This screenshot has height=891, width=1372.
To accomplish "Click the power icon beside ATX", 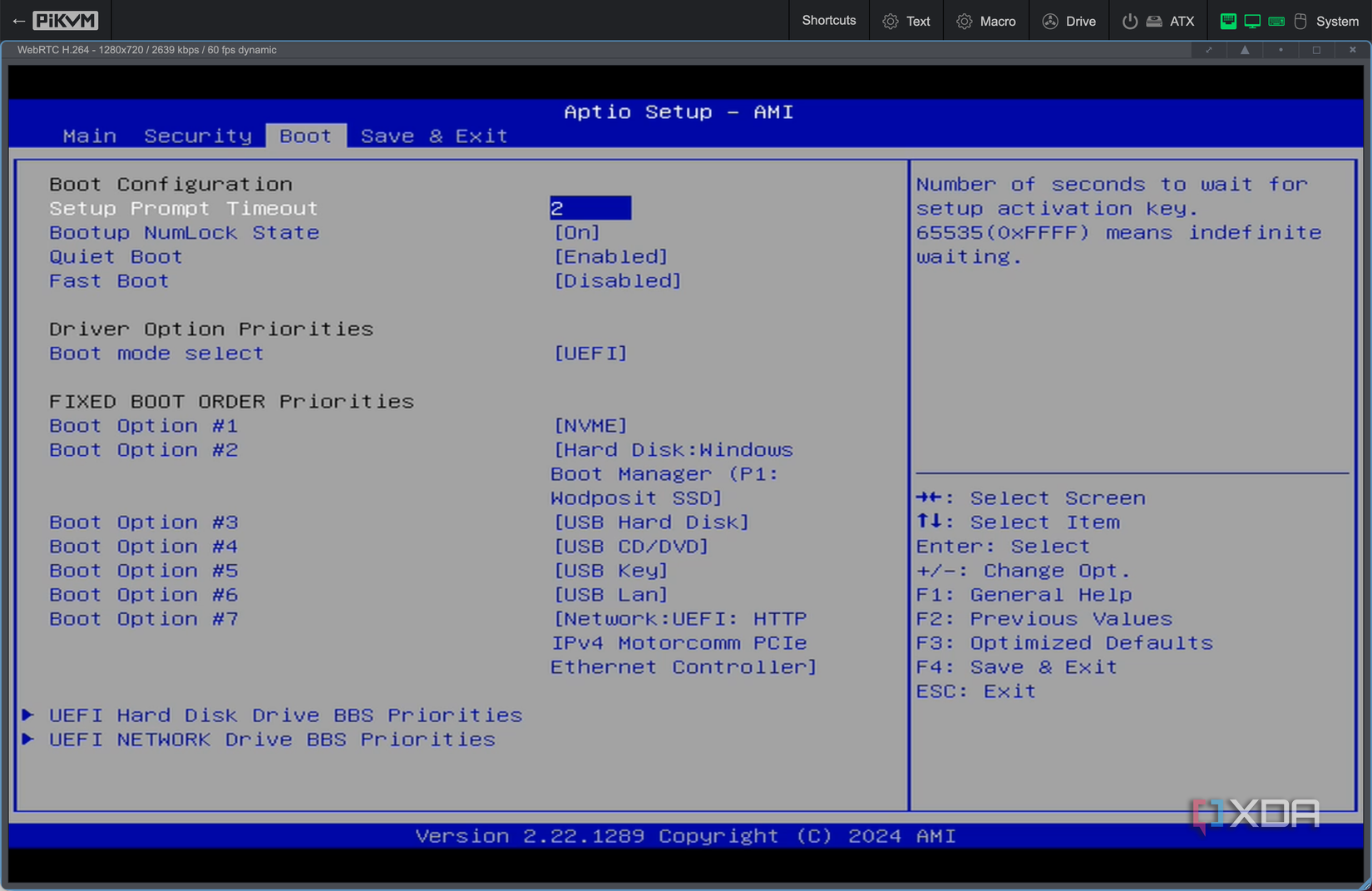I will (x=1130, y=21).
